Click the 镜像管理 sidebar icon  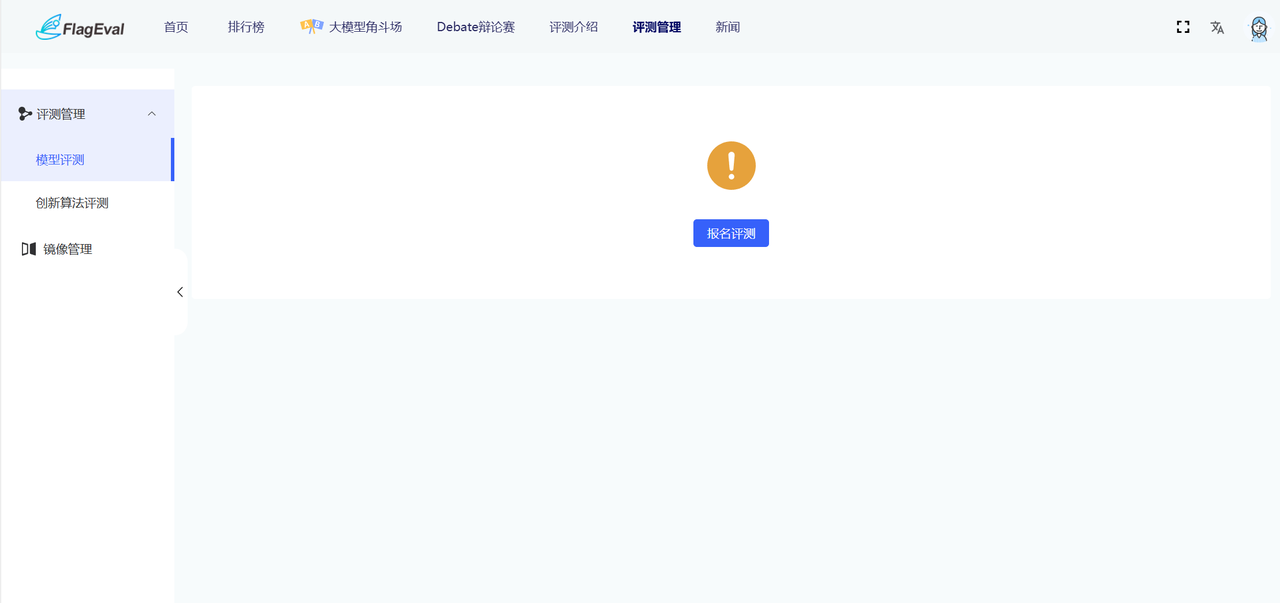28,249
